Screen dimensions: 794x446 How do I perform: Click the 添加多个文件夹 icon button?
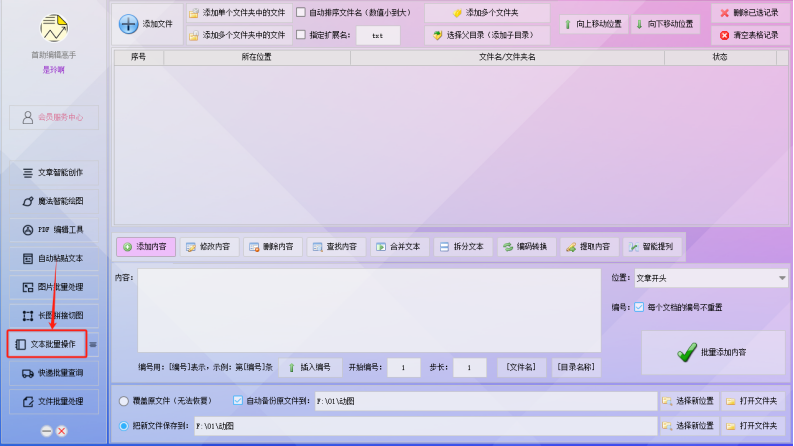[487, 13]
